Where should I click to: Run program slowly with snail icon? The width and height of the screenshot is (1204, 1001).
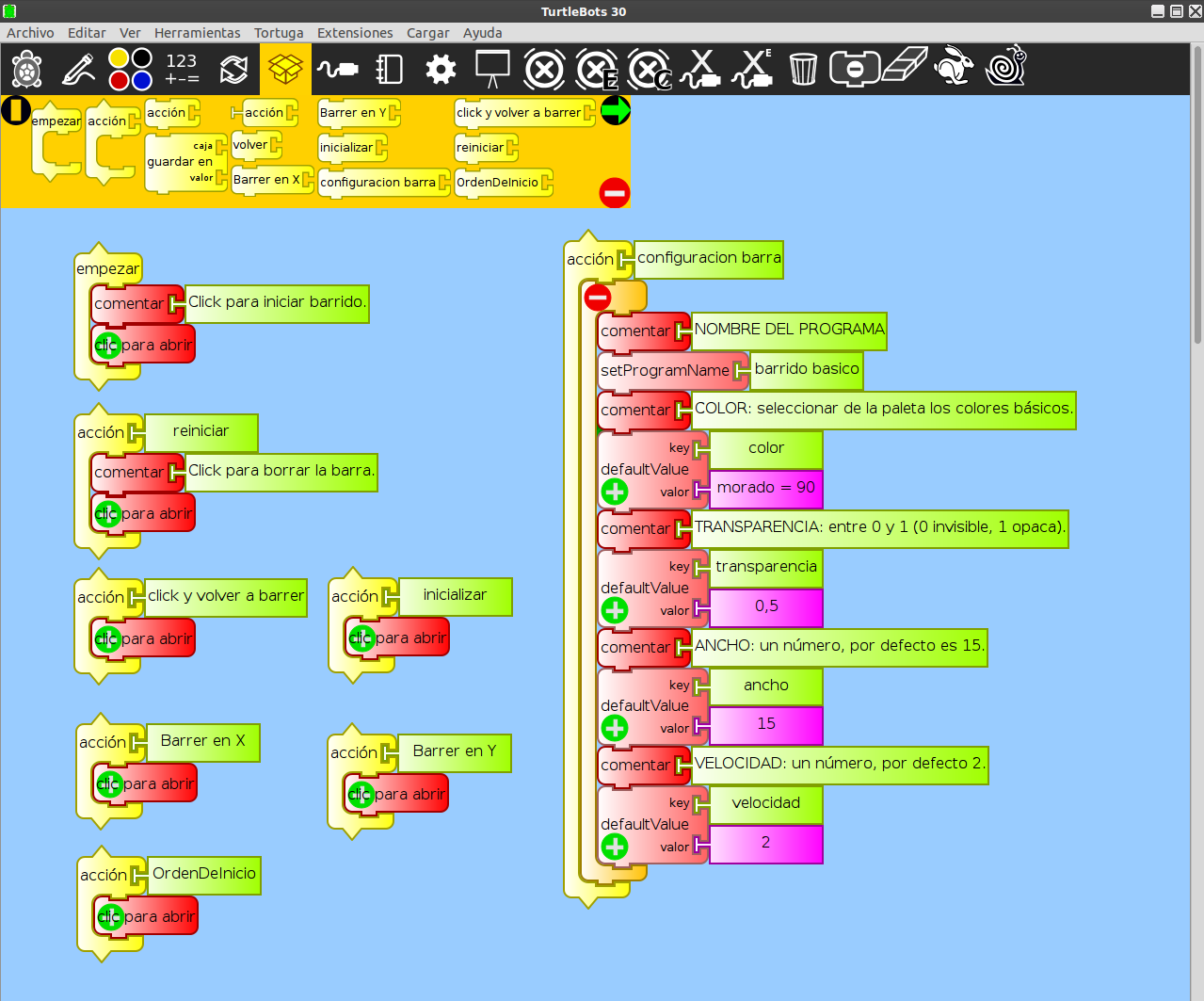1006,66
